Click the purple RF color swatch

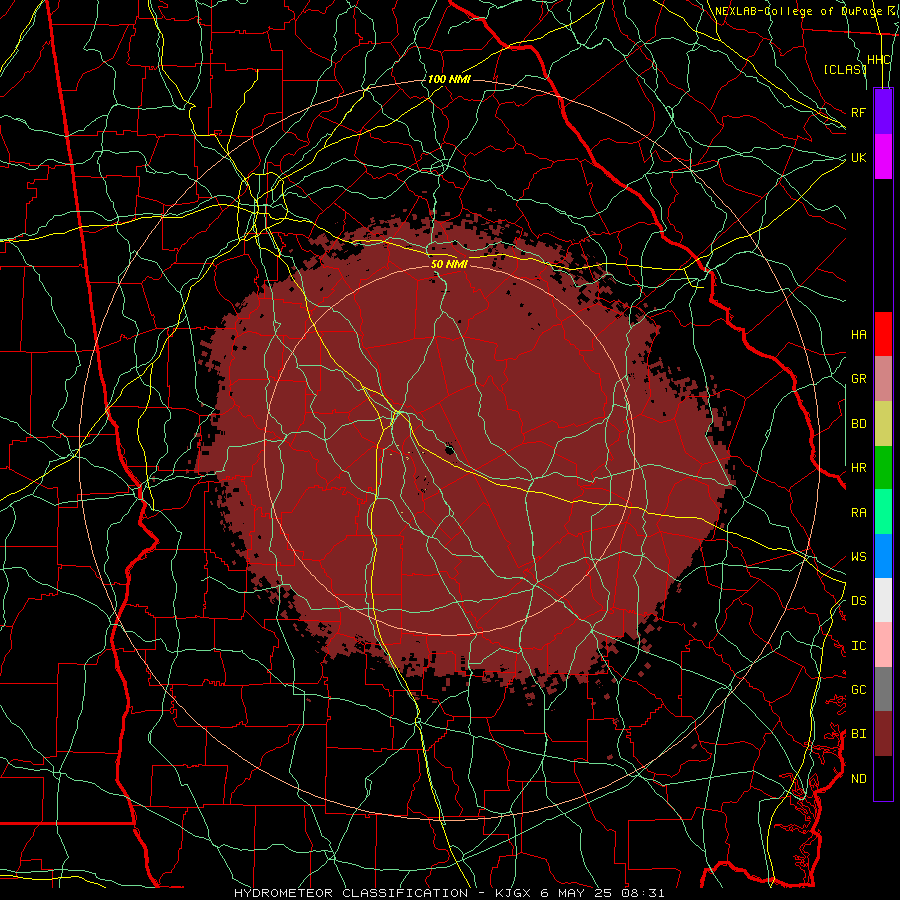pyautogui.click(x=883, y=112)
